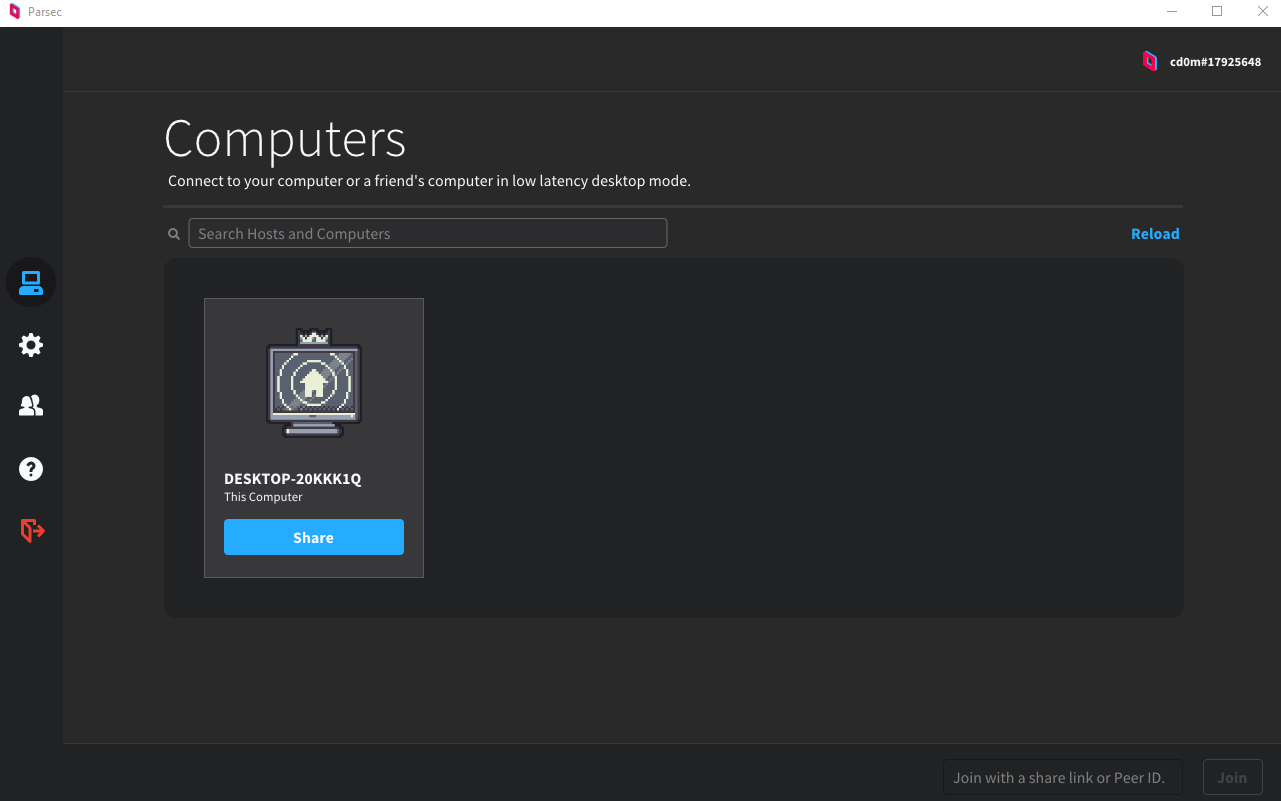The height and width of the screenshot is (801, 1281).
Task: Click the Join button
Action: tap(1232, 777)
